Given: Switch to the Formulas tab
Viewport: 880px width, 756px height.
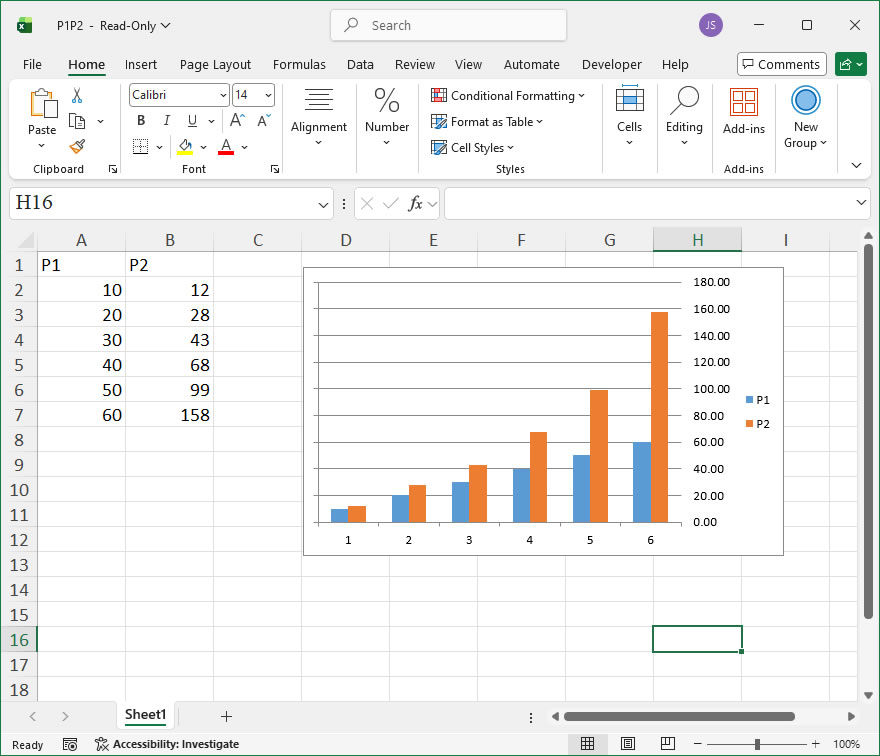Looking at the screenshot, I should pyautogui.click(x=299, y=65).
